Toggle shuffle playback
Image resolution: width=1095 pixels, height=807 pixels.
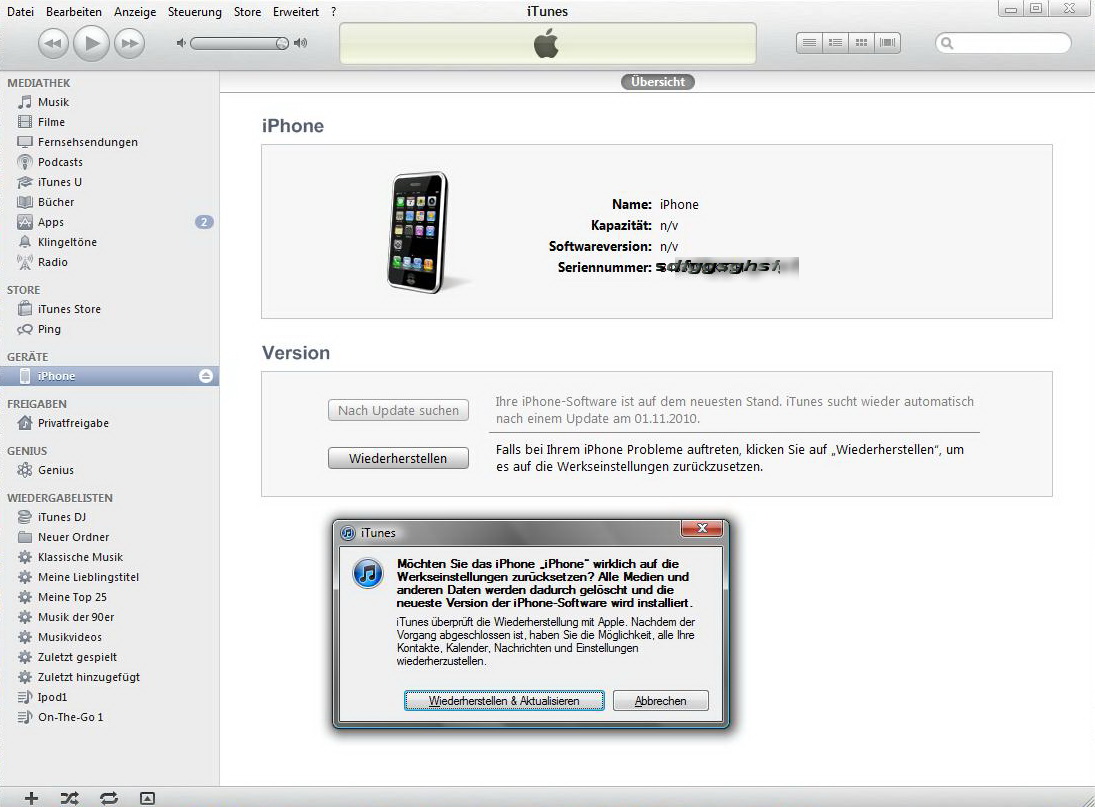[x=69, y=798]
